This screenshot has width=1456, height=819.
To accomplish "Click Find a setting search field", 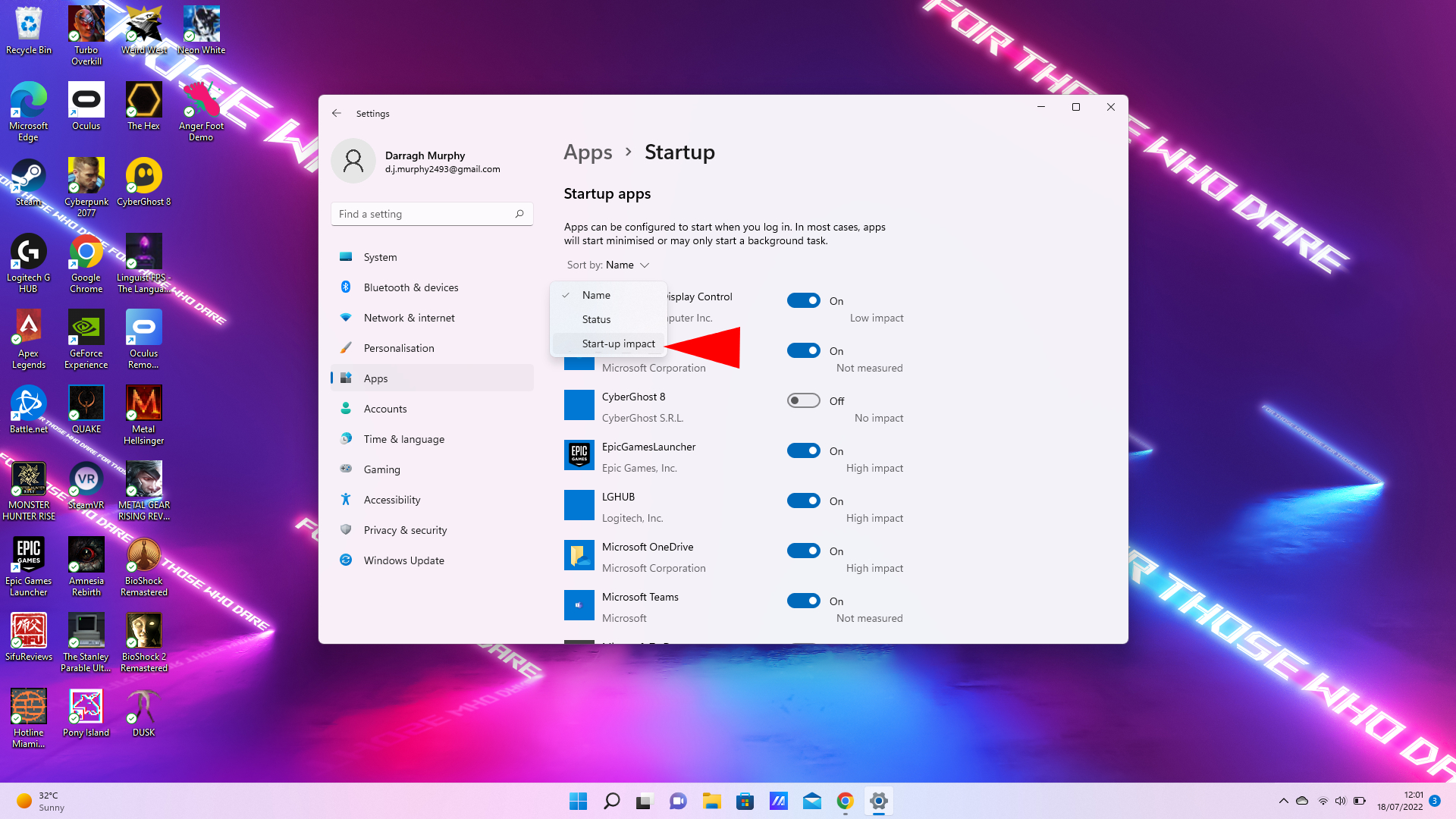I will point(432,213).
